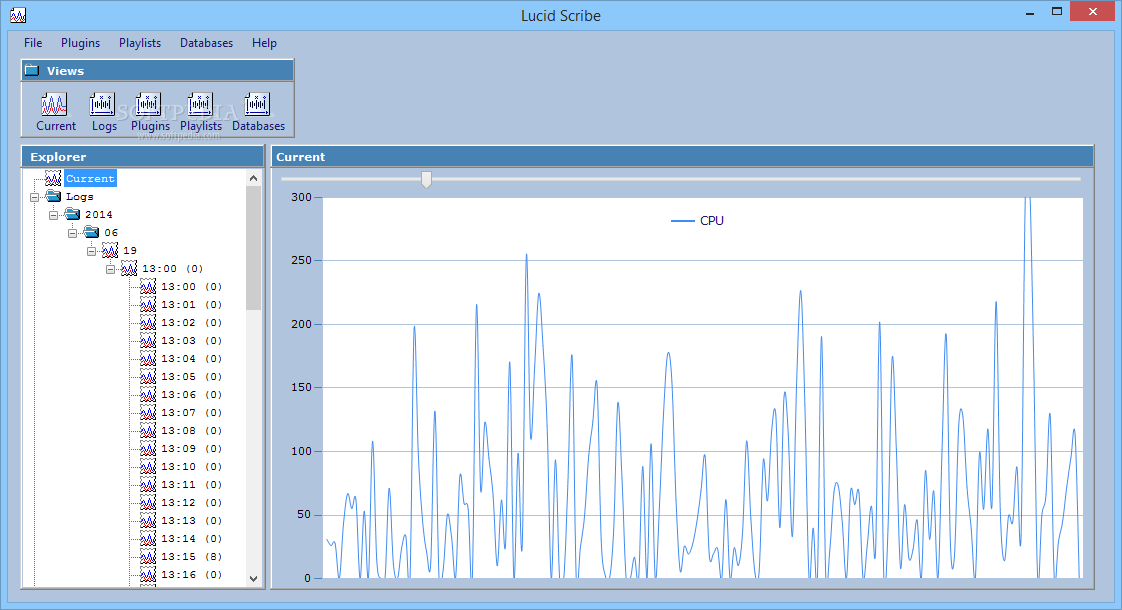Open the Databases menu
The height and width of the screenshot is (610, 1122).
[206, 43]
